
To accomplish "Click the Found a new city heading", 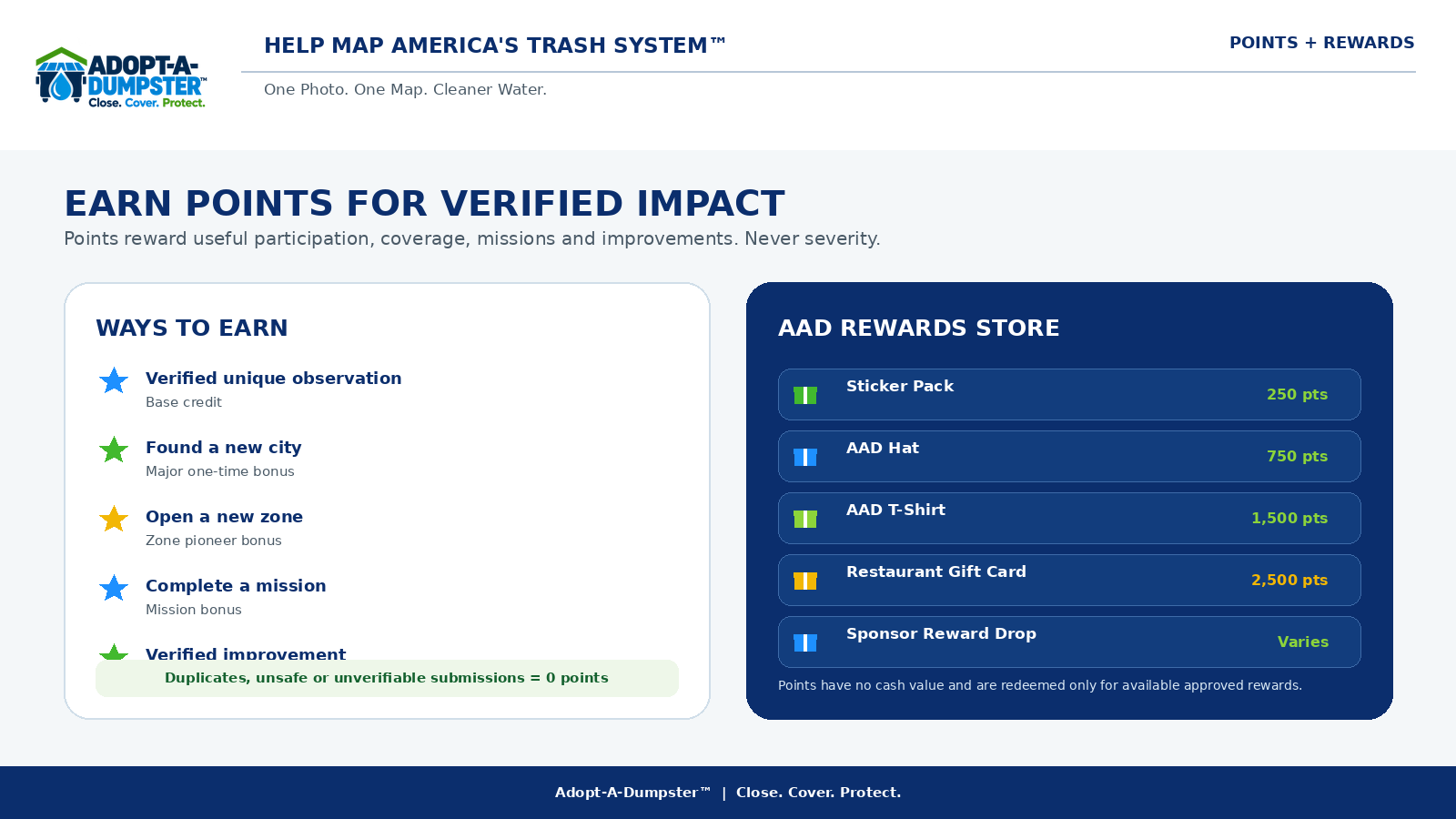I will tap(224, 447).
